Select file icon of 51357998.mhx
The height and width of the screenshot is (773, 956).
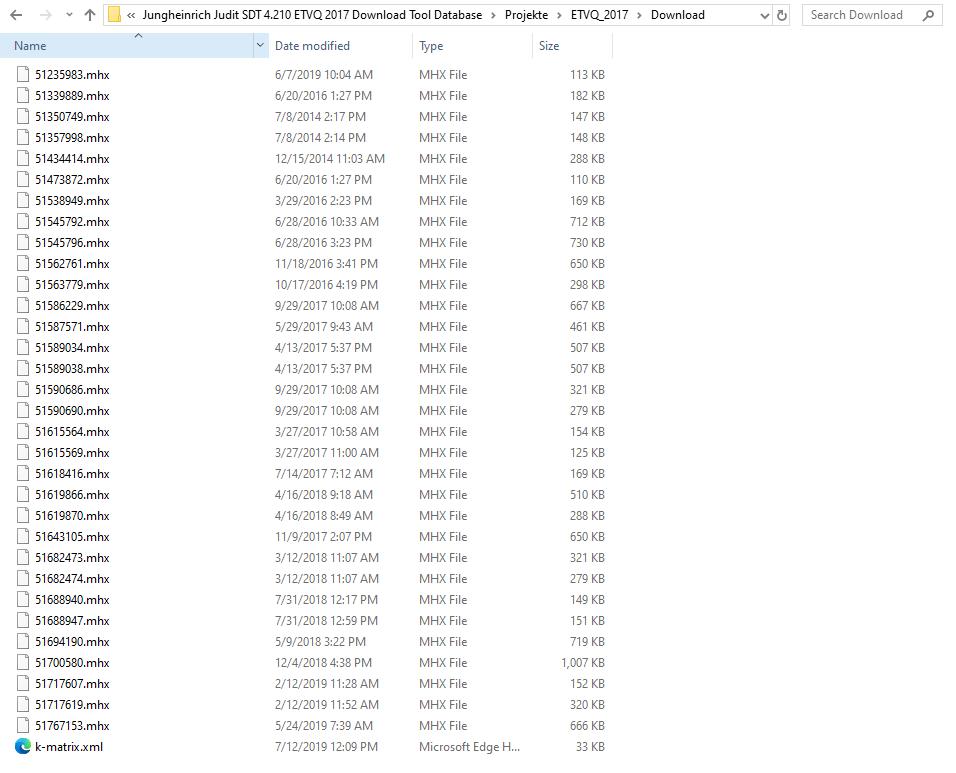click(23, 137)
